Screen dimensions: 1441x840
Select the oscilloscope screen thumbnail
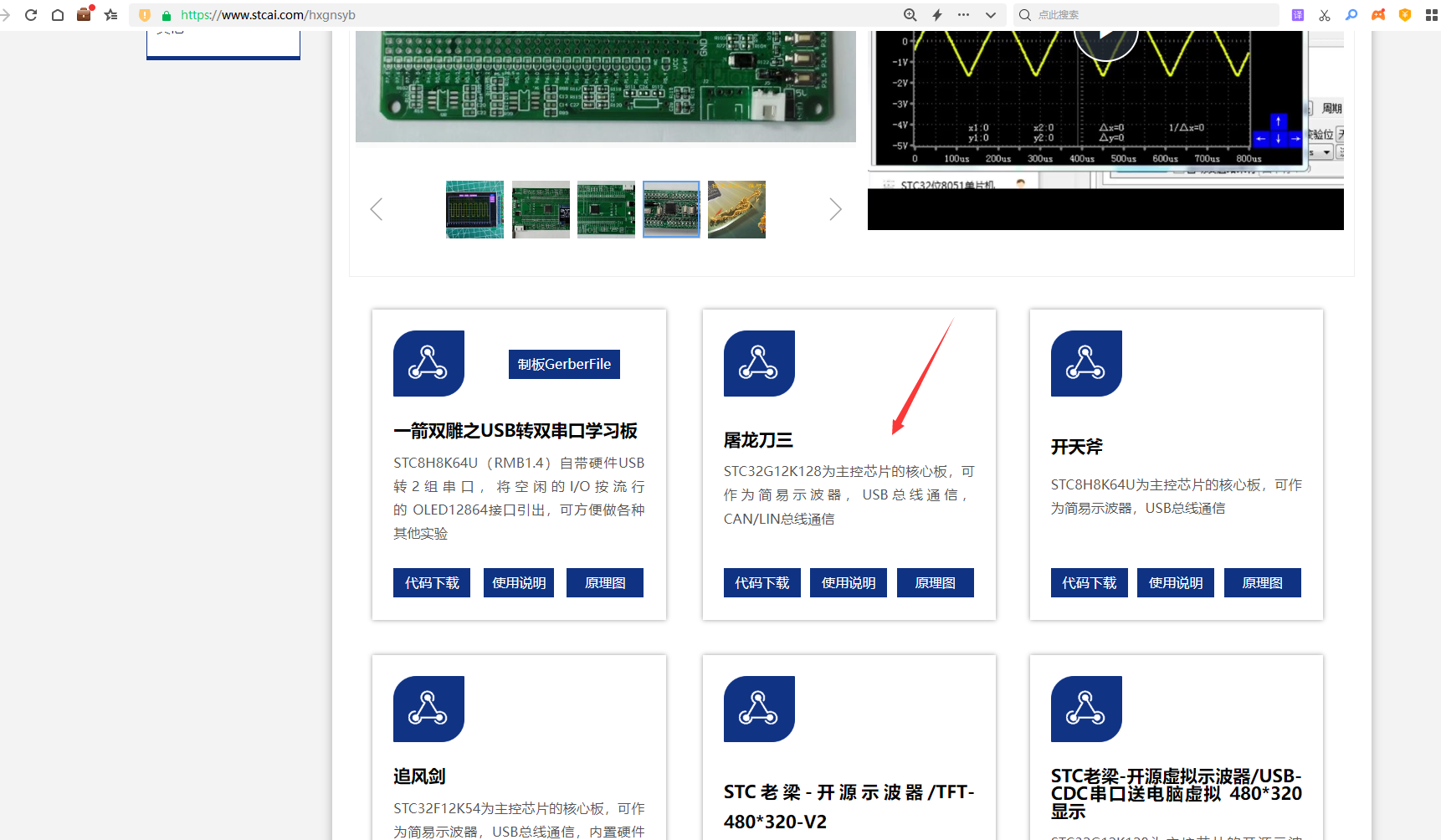coord(474,209)
